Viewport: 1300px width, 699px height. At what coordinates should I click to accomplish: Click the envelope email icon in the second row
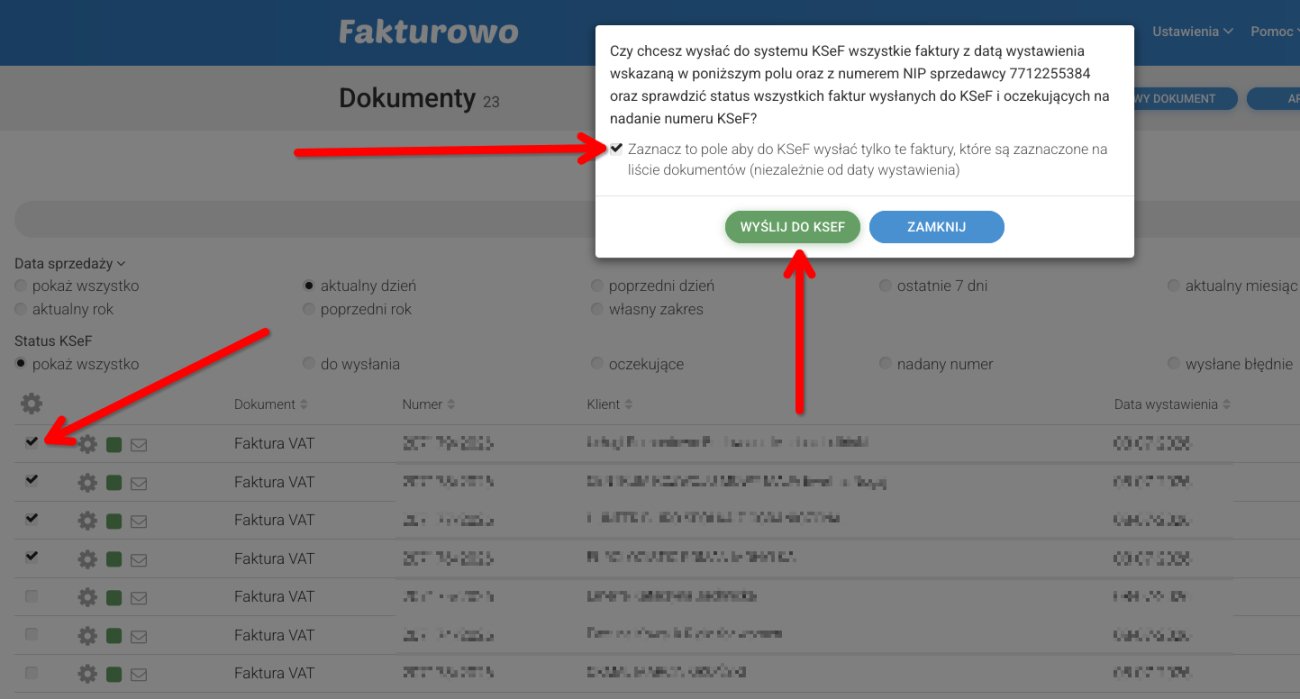[x=139, y=483]
